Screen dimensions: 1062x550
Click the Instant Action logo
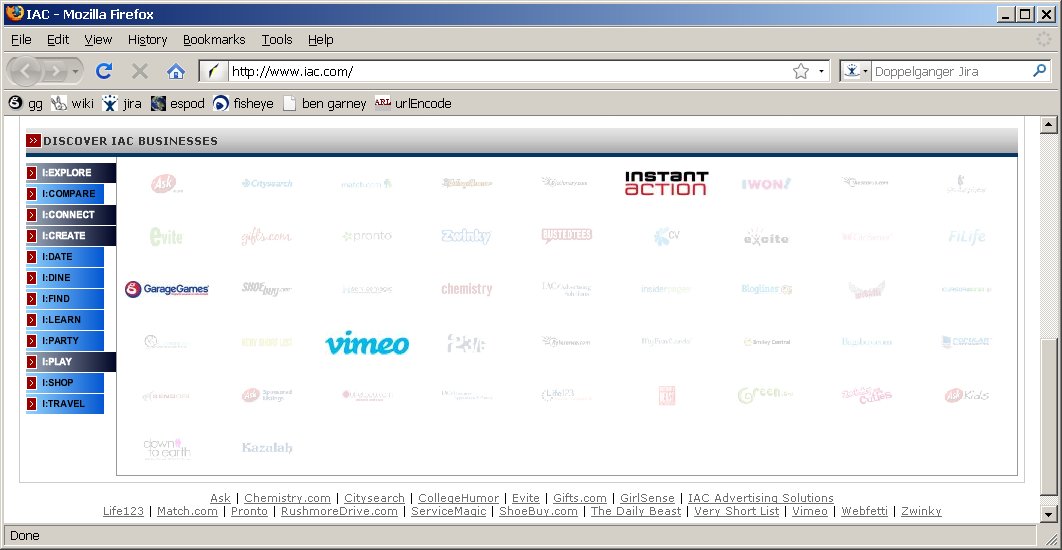666,183
